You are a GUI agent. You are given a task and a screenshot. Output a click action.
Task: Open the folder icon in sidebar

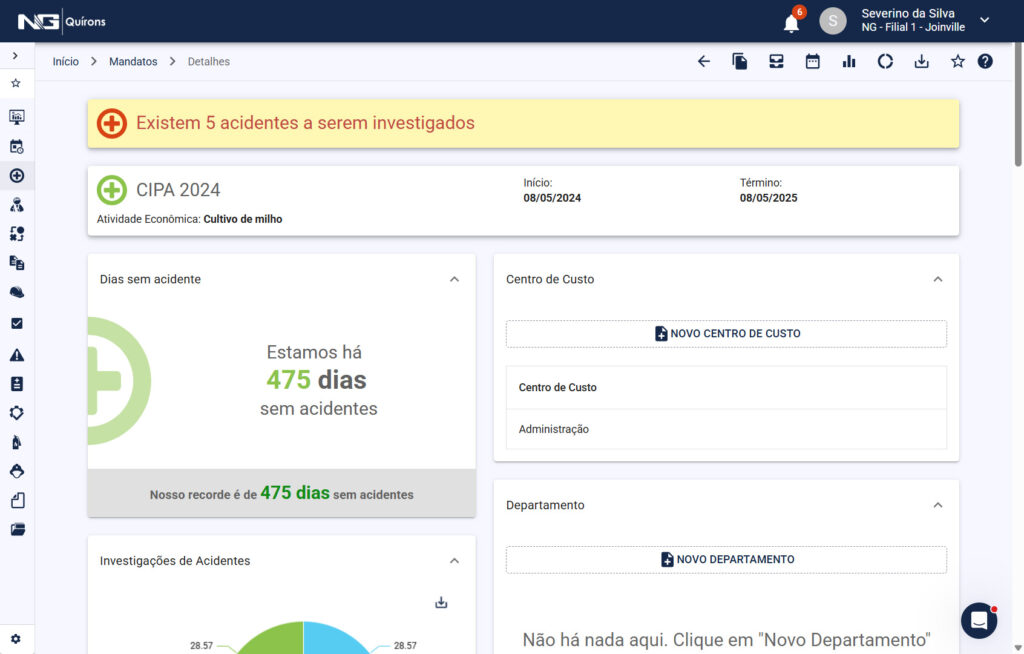click(17, 529)
